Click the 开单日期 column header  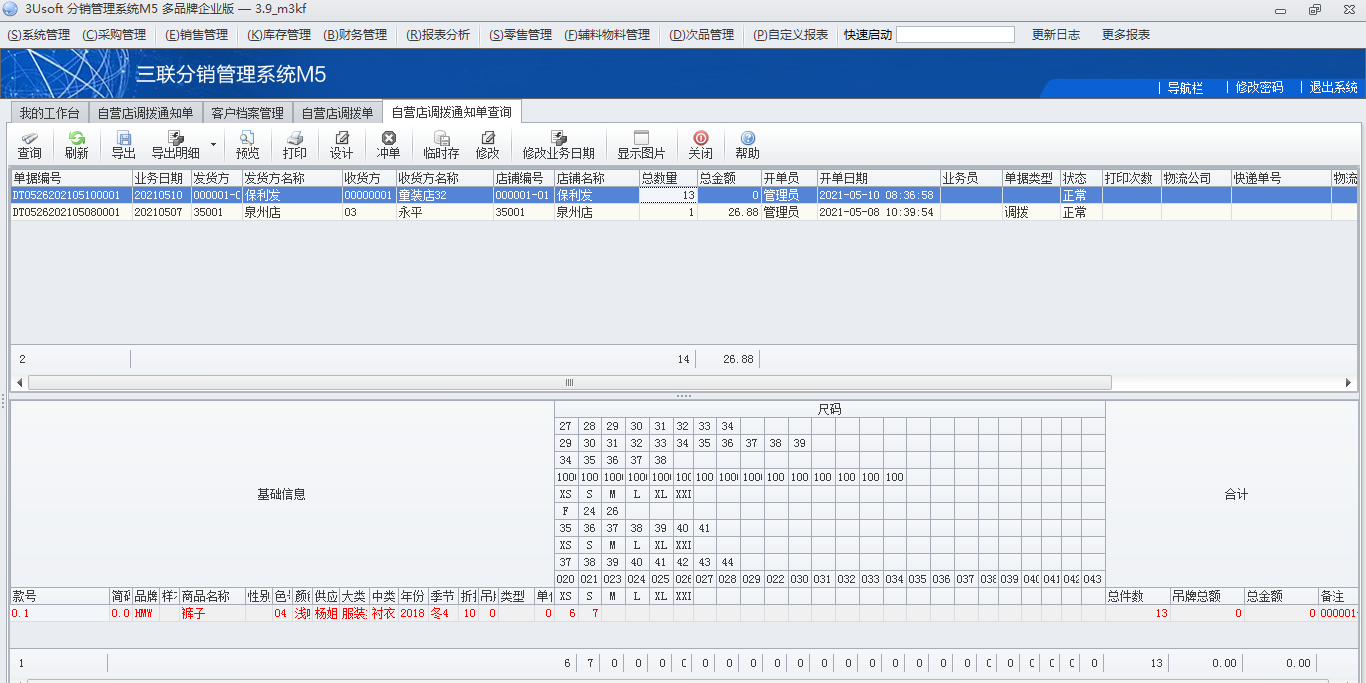[878, 178]
